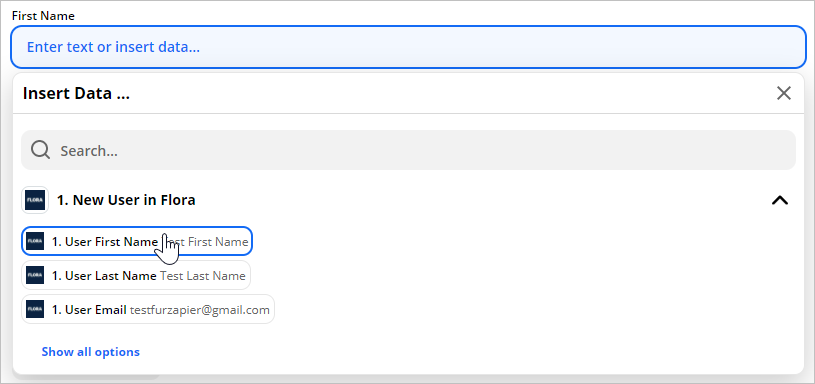The image size is (815, 384).
Task: Click Flora icon in User Last Name pill
Action: coord(35,275)
